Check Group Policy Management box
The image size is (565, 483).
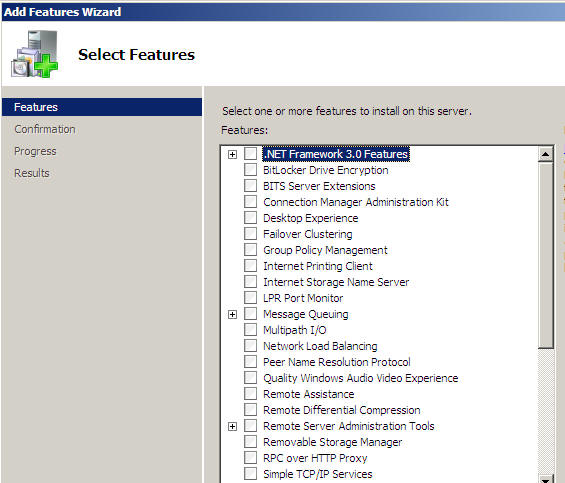point(250,250)
